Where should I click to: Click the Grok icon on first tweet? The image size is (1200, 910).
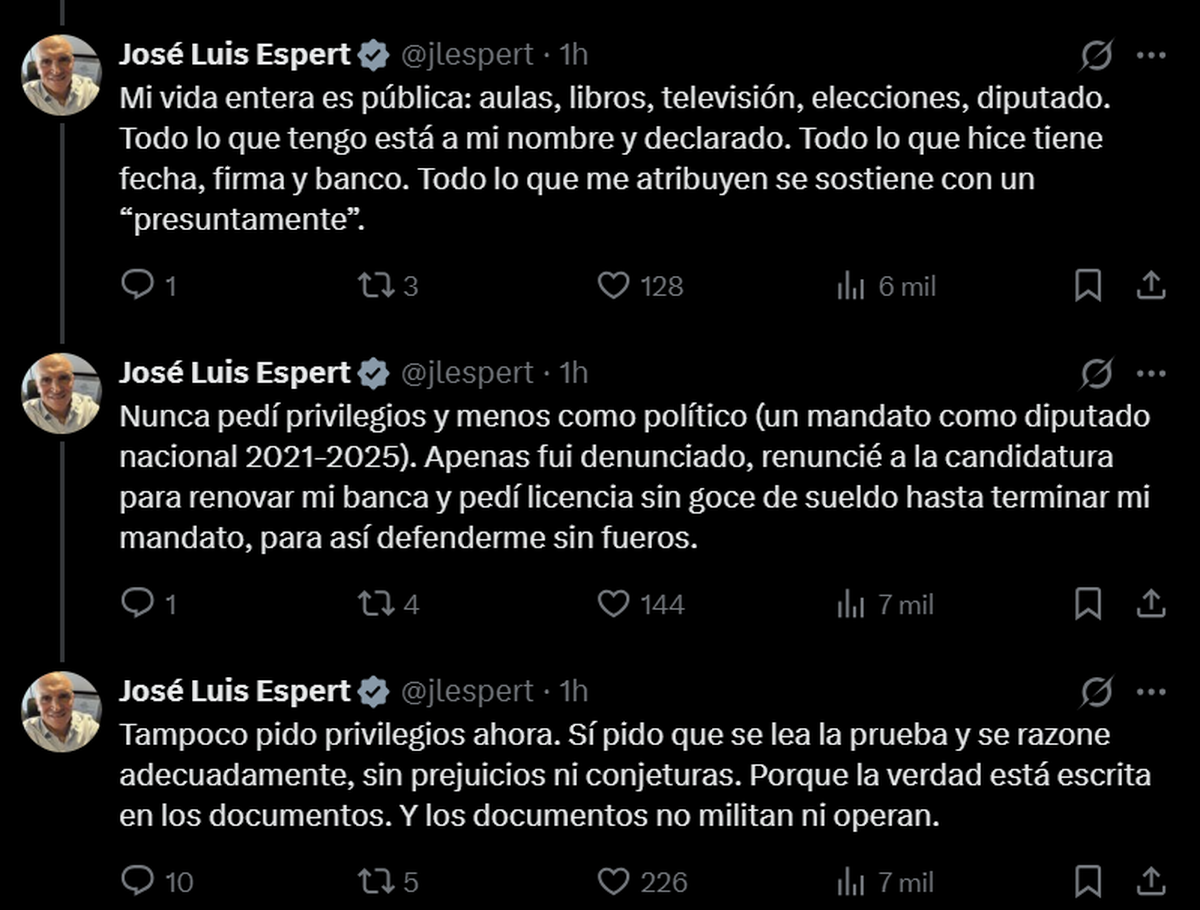point(1096,56)
